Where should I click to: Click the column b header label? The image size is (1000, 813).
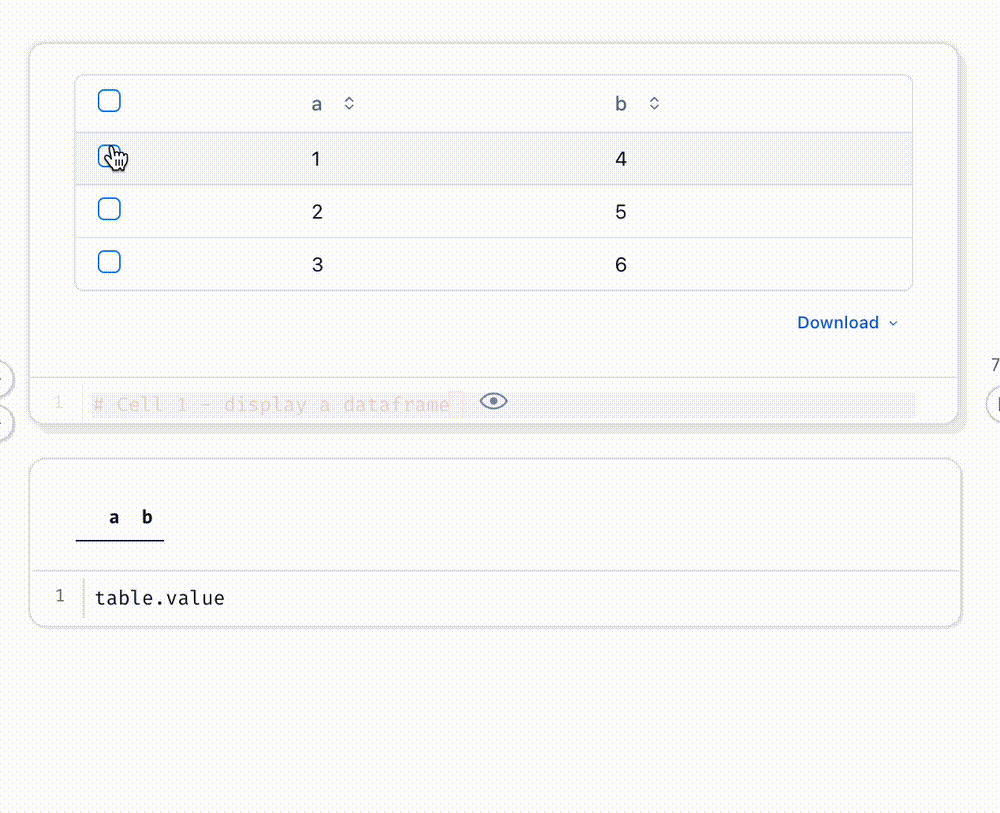pos(621,104)
